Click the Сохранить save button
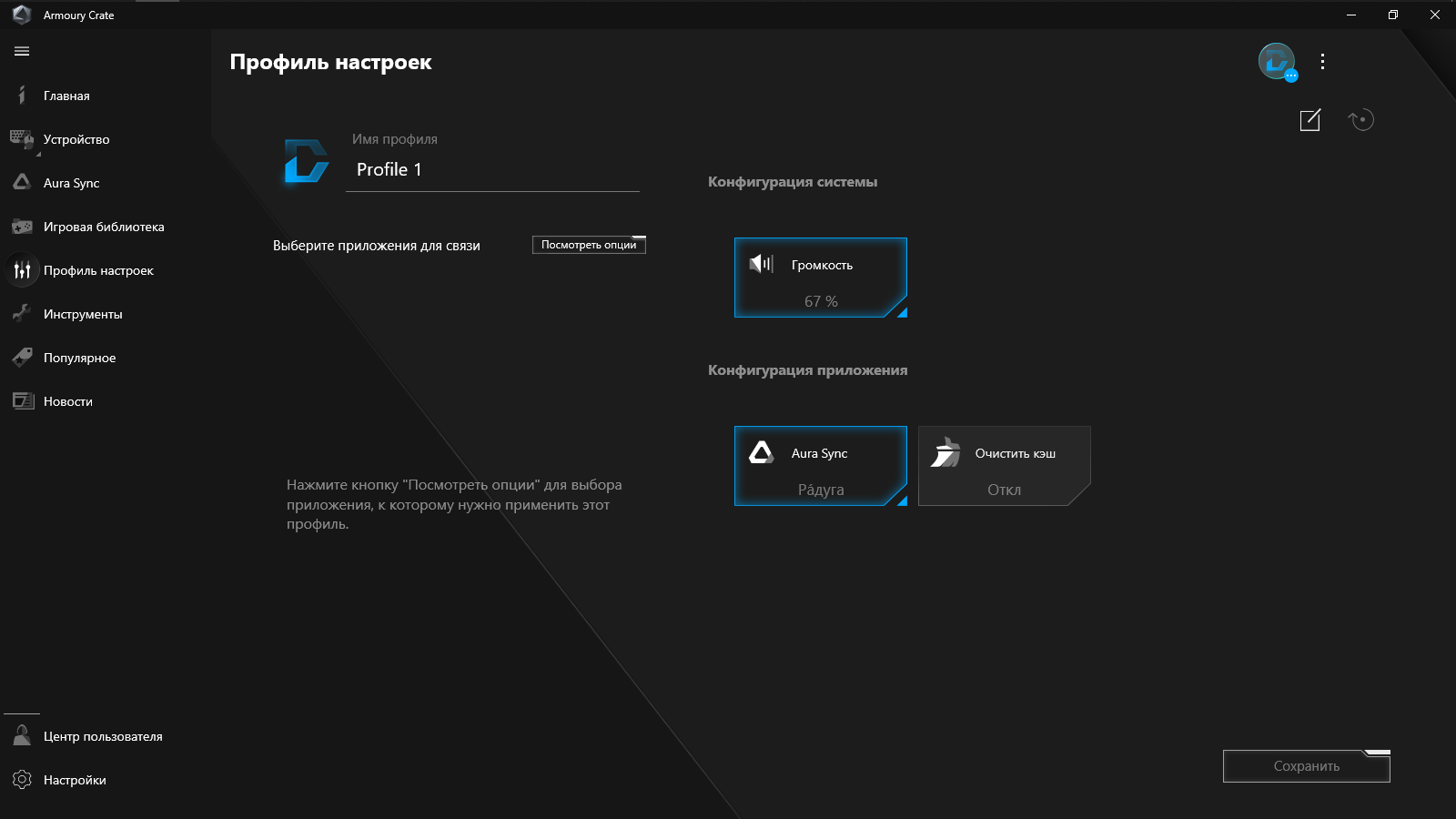This screenshot has height=819, width=1456. 1307,766
